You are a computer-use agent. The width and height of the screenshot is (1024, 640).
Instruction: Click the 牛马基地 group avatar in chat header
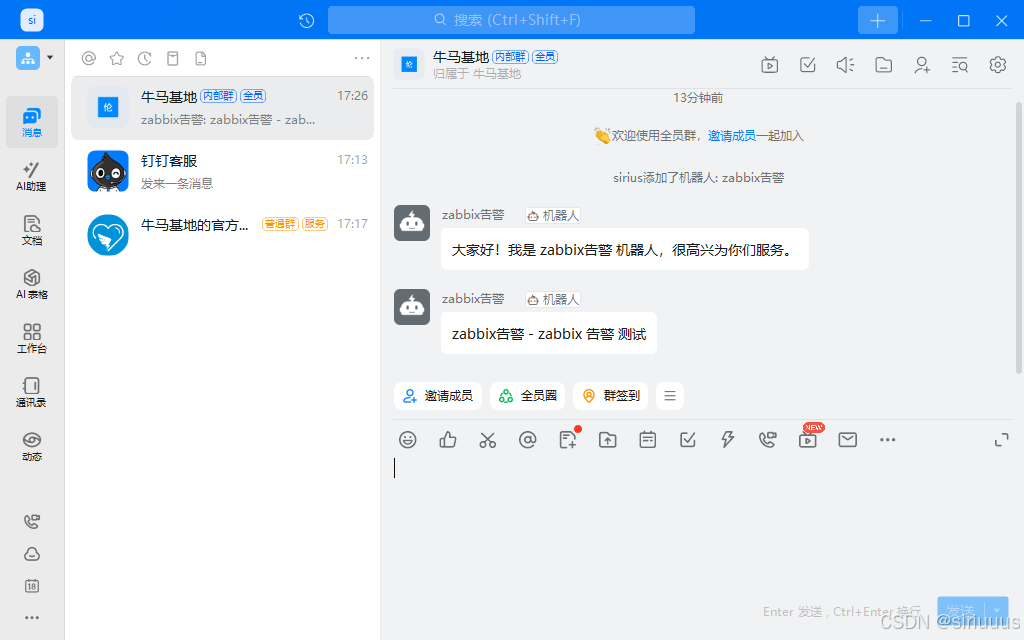tap(409, 64)
